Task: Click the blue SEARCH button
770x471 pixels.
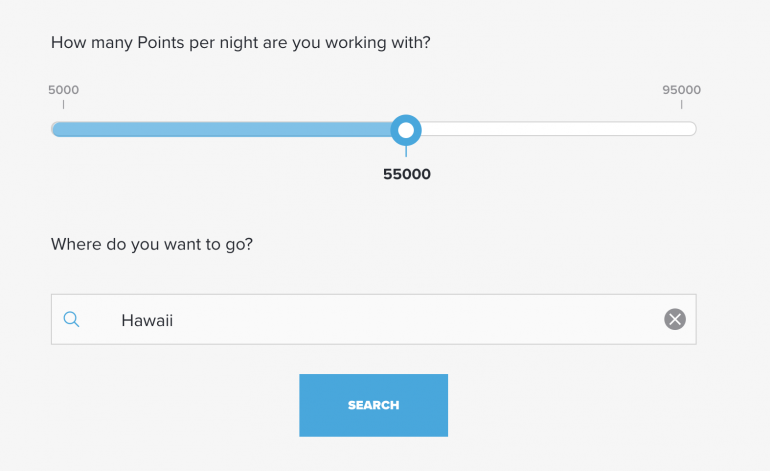Action: pyautogui.click(x=373, y=405)
